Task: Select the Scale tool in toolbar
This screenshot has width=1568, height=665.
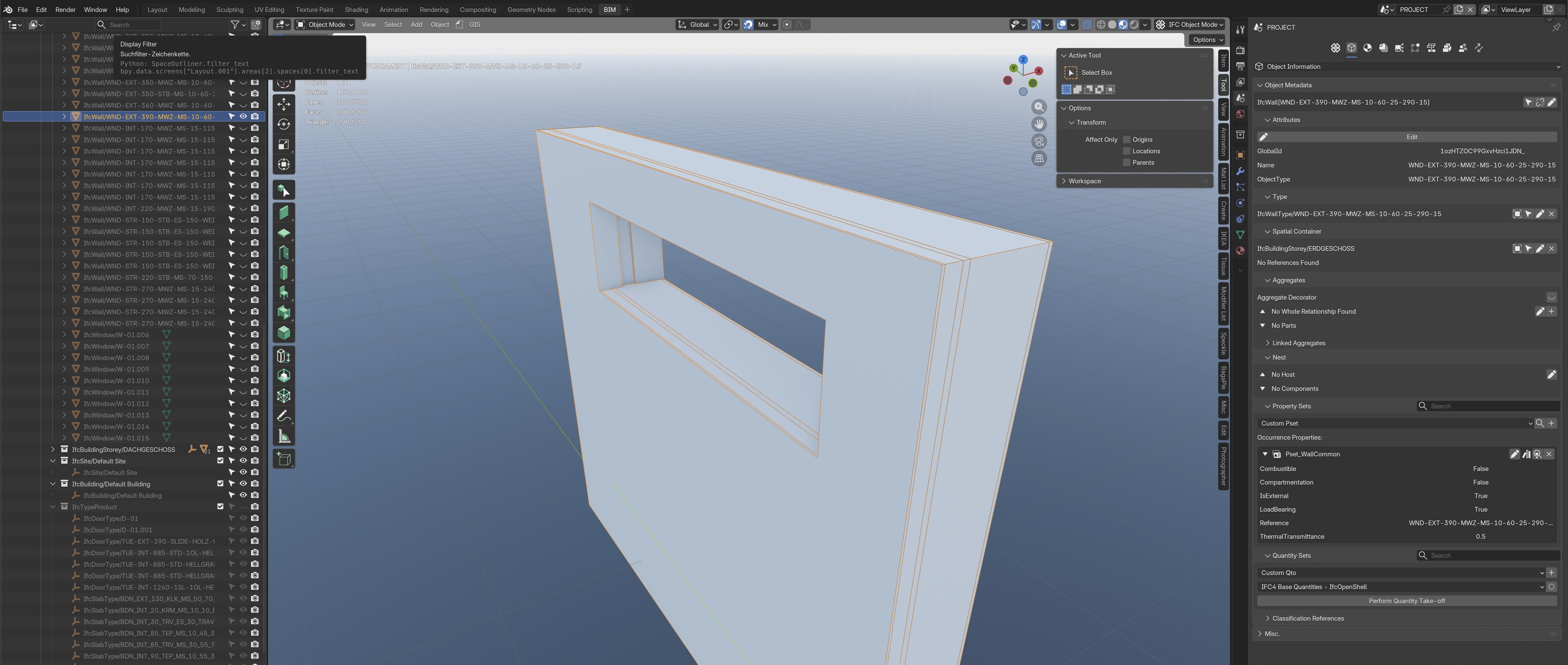Action: coord(284,144)
